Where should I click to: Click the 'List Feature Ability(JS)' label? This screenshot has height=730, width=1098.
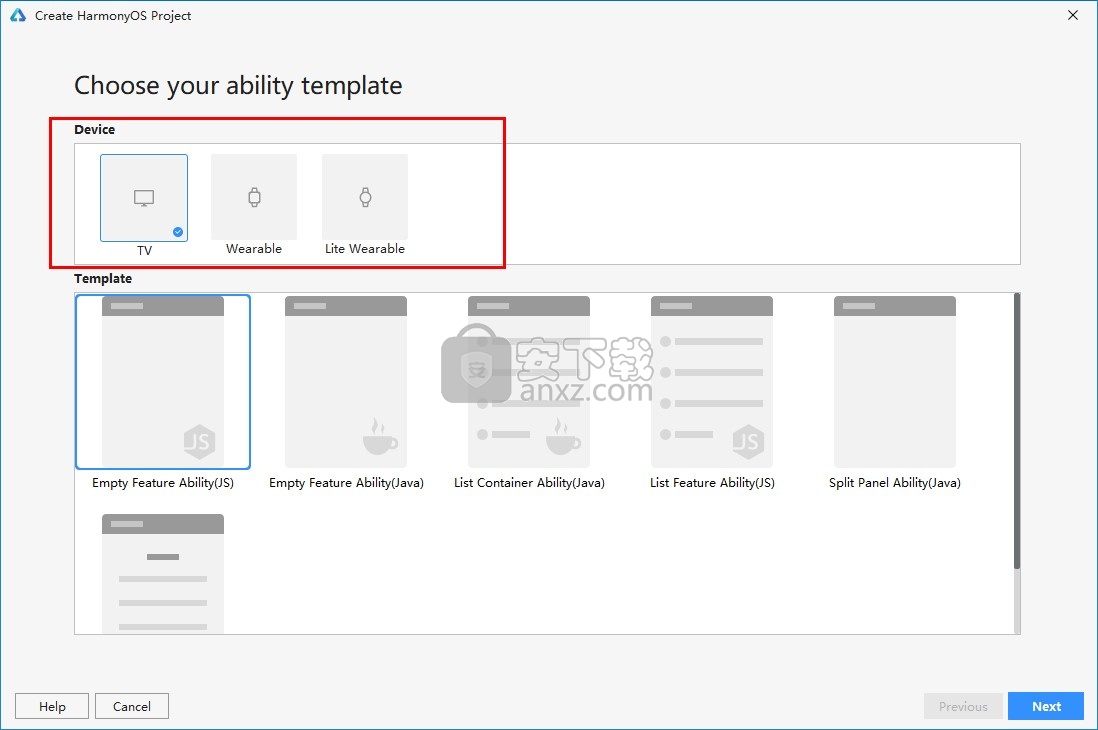pos(712,483)
